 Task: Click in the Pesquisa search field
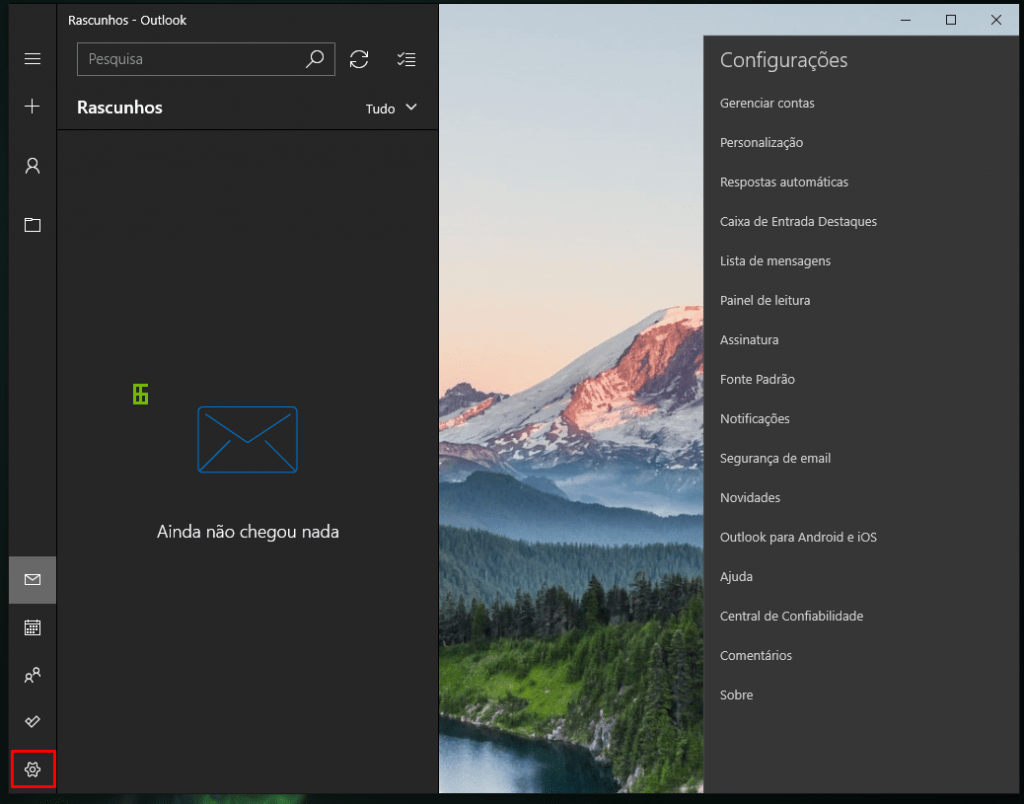[190, 59]
